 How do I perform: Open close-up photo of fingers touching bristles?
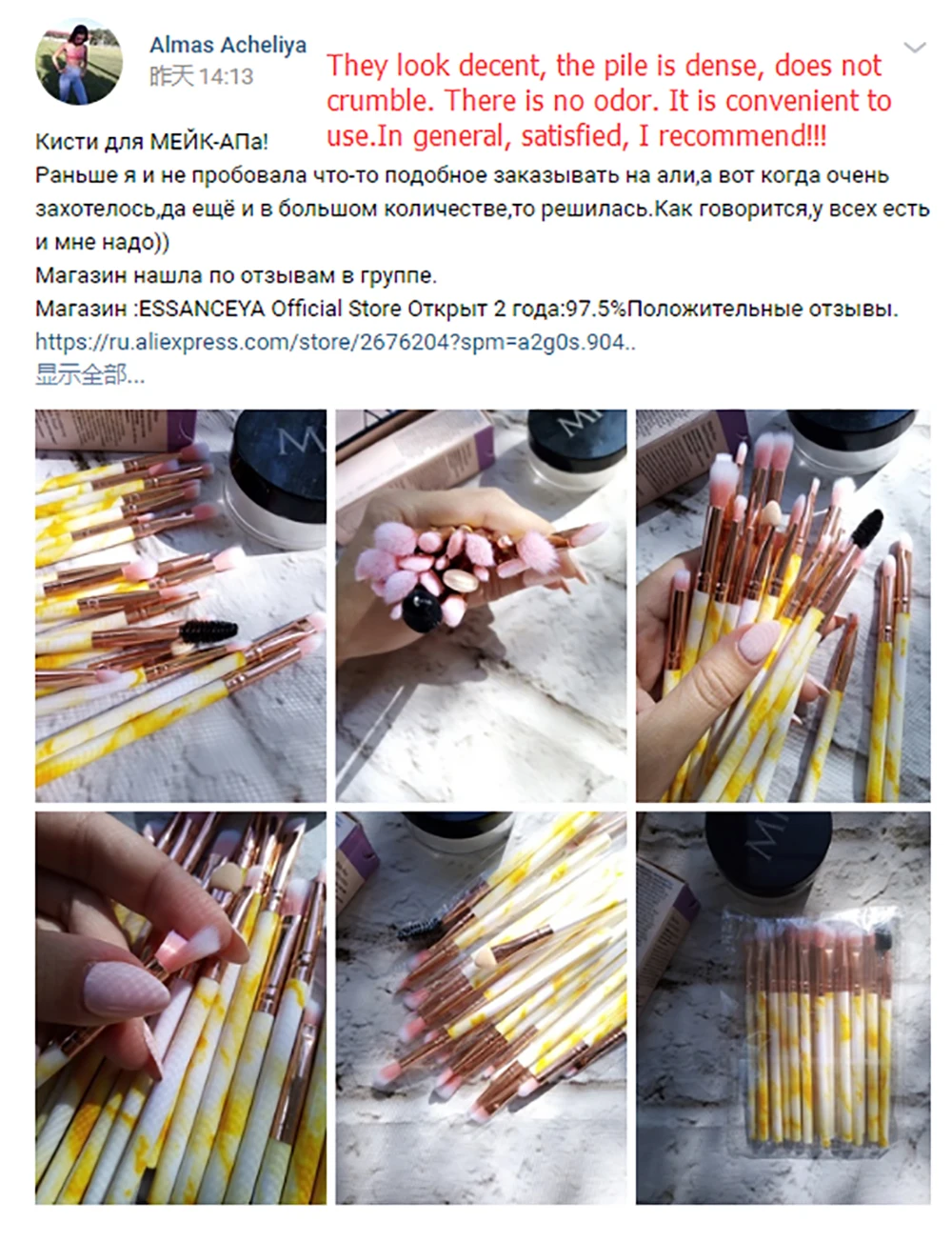coord(181,1008)
